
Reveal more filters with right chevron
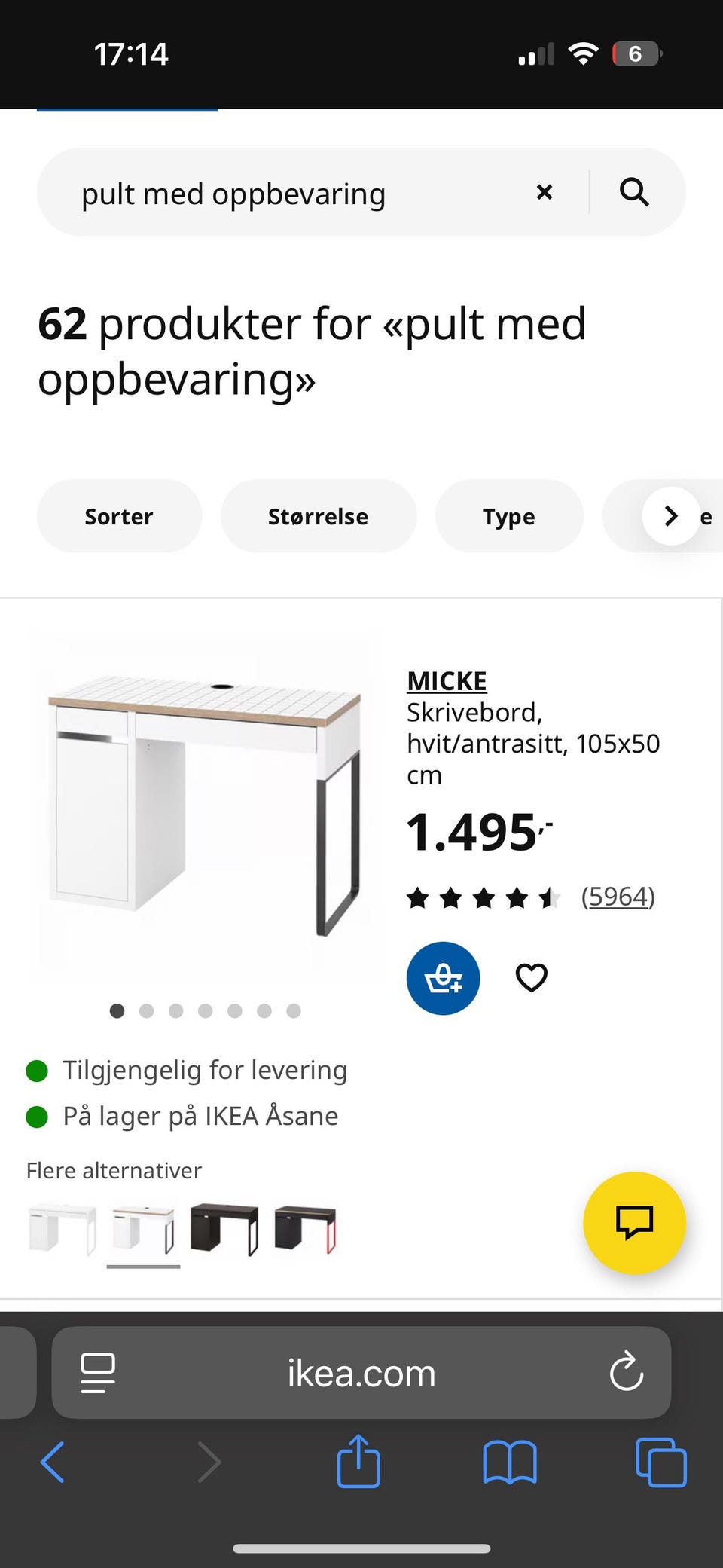click(671, 516)
